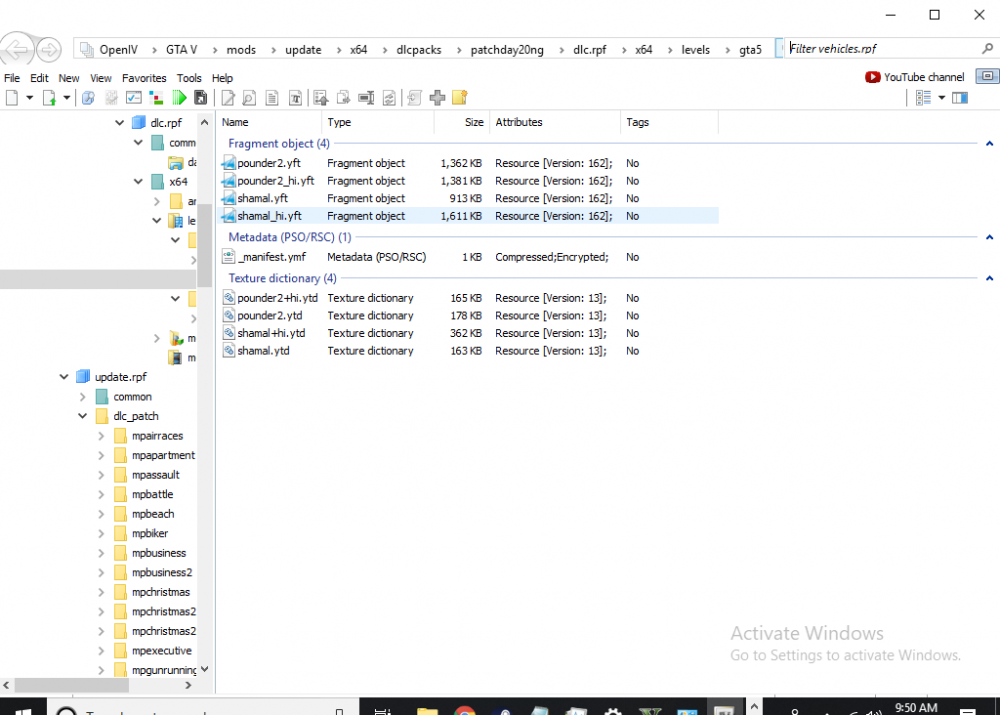Select the shamal.yft file row

coord(263,198)
